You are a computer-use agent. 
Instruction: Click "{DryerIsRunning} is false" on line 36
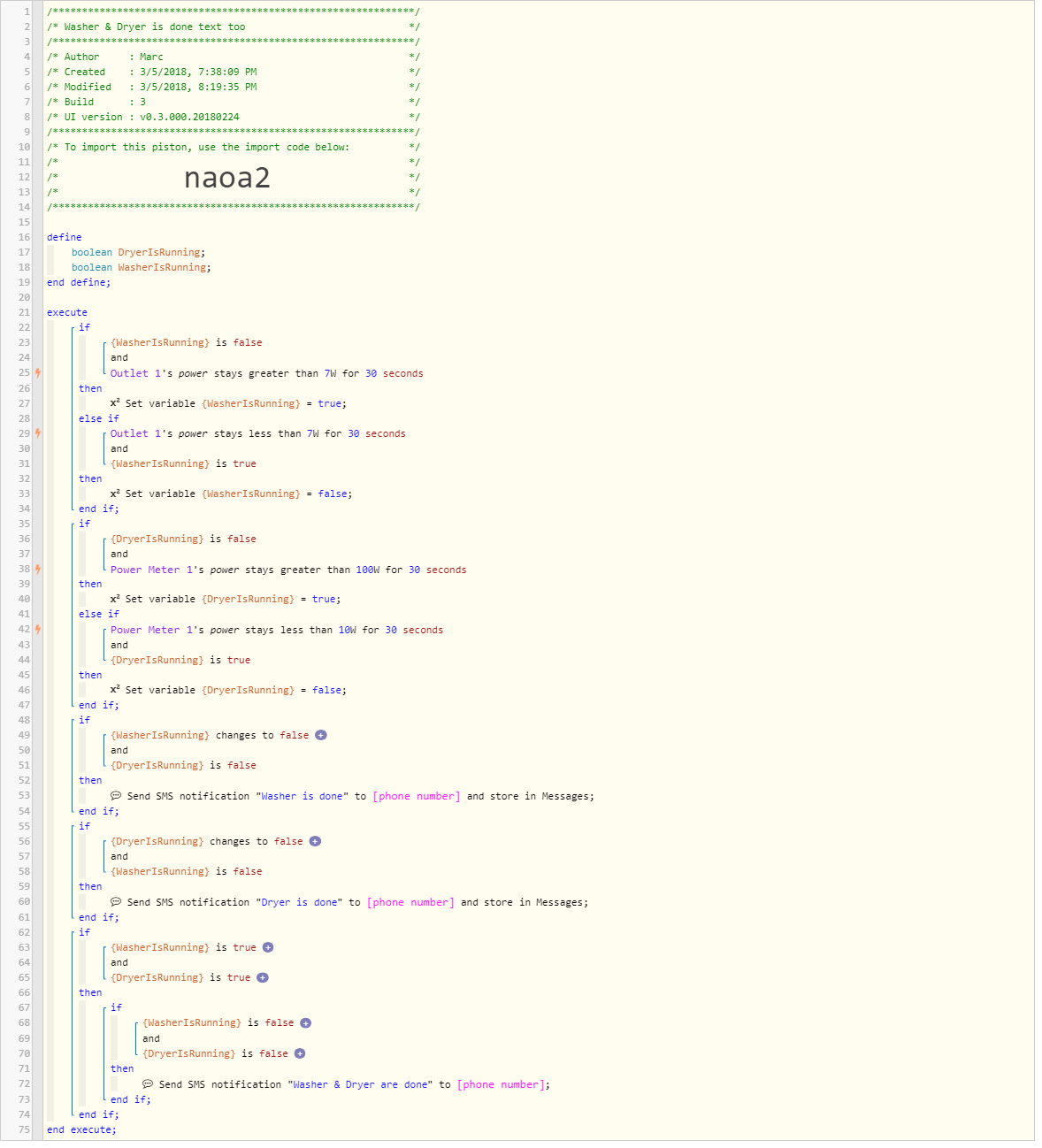[x=183, y=539]
